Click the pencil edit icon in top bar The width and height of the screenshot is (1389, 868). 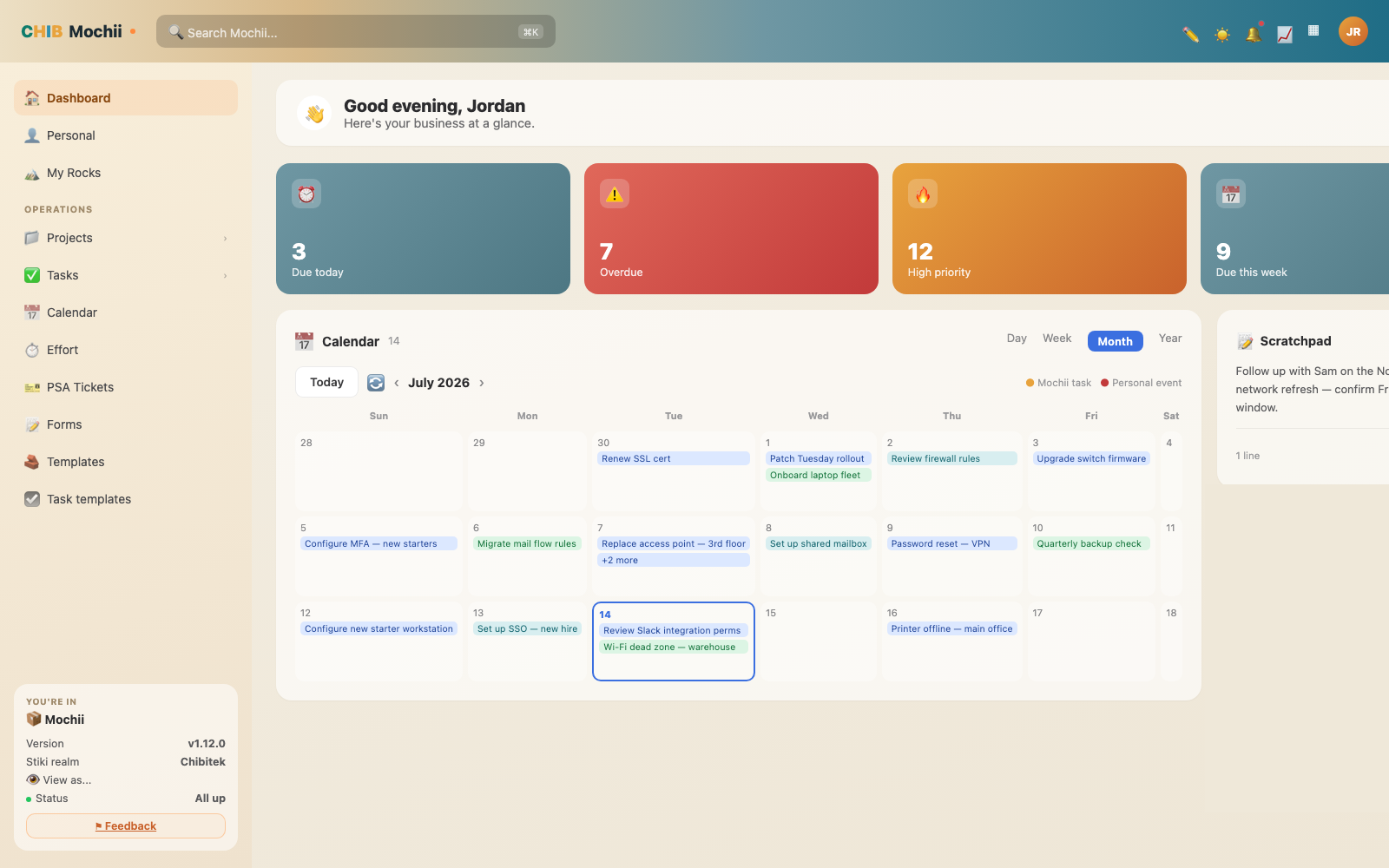tap(1191, 34)
